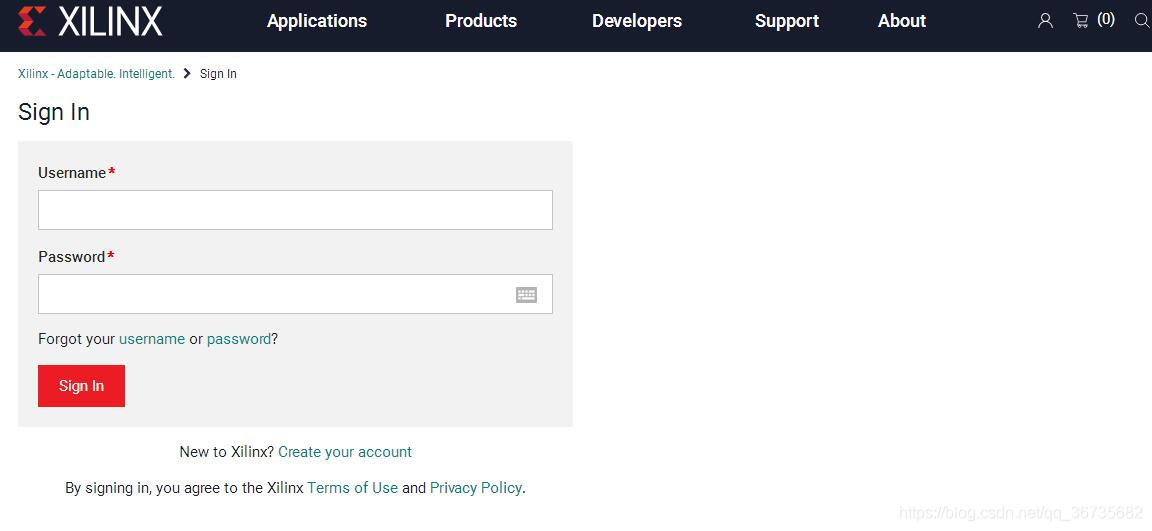The height and width of the screenshot is (531, 1152).
Task: Click the Xilinx logo in the header
Action: 90,21
